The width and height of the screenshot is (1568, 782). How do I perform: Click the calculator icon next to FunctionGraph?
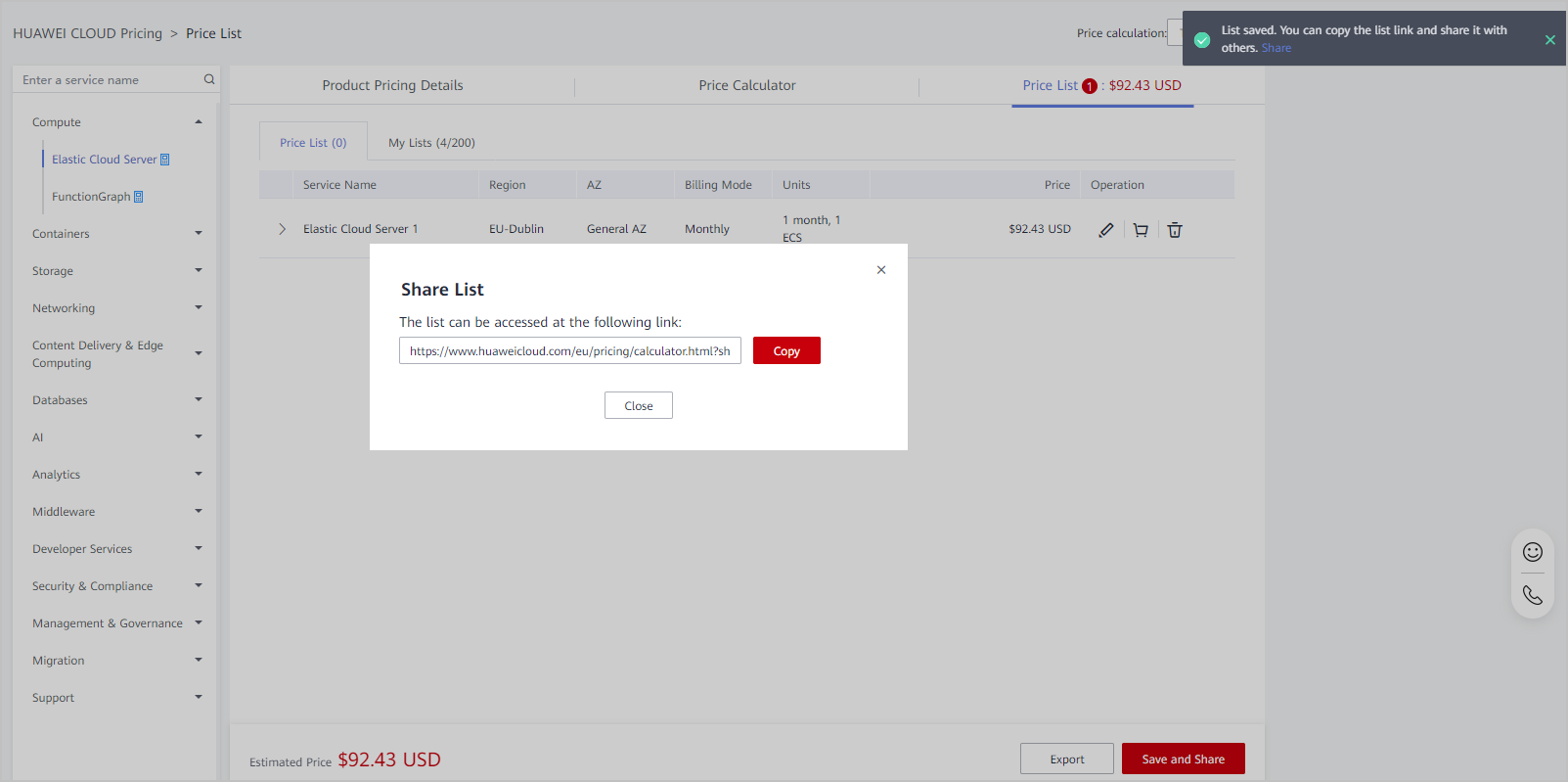[x=138, y=197]
